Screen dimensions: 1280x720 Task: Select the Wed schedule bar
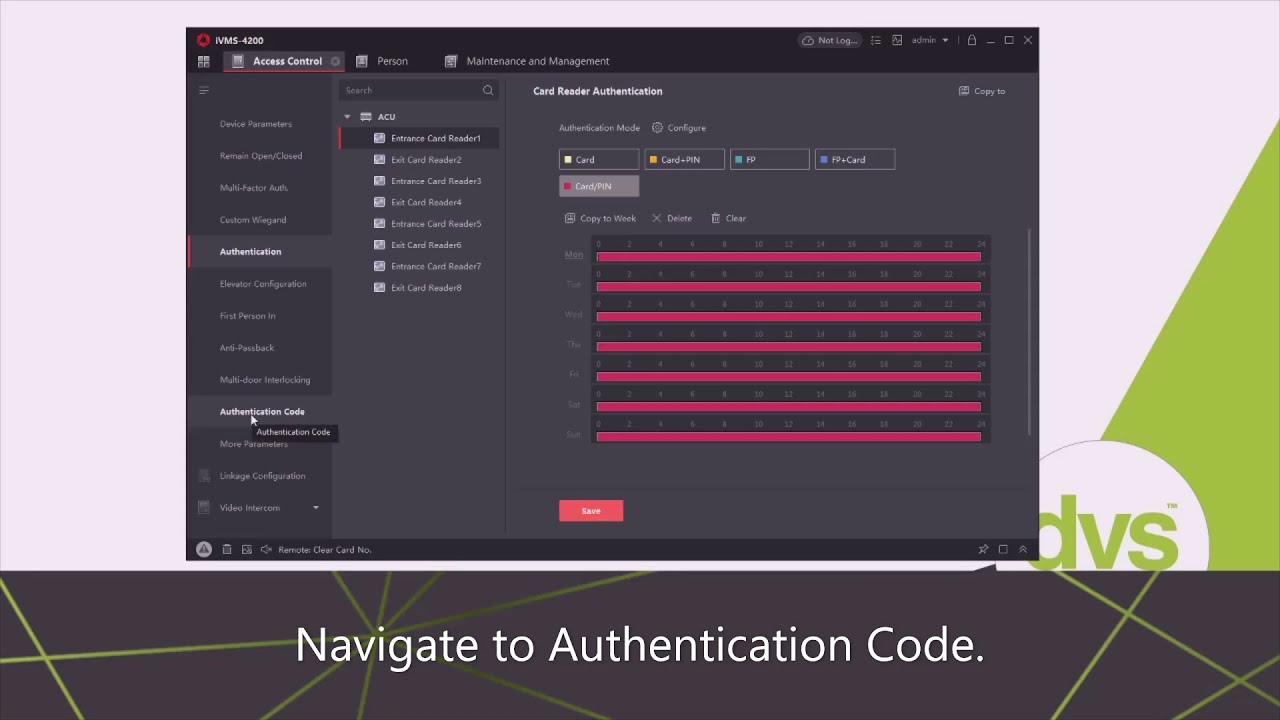[788, 317]
